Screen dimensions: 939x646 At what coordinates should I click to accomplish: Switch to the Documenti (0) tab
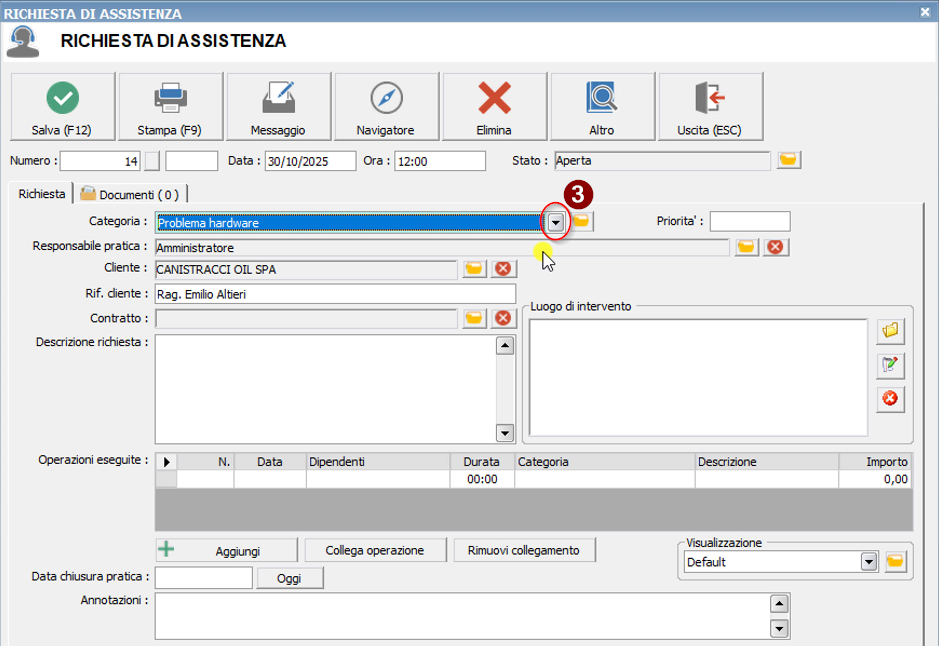130,194
